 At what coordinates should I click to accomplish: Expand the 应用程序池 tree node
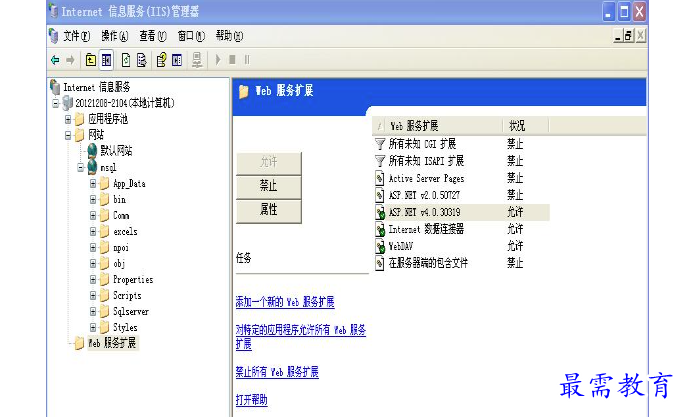(68, 119)
